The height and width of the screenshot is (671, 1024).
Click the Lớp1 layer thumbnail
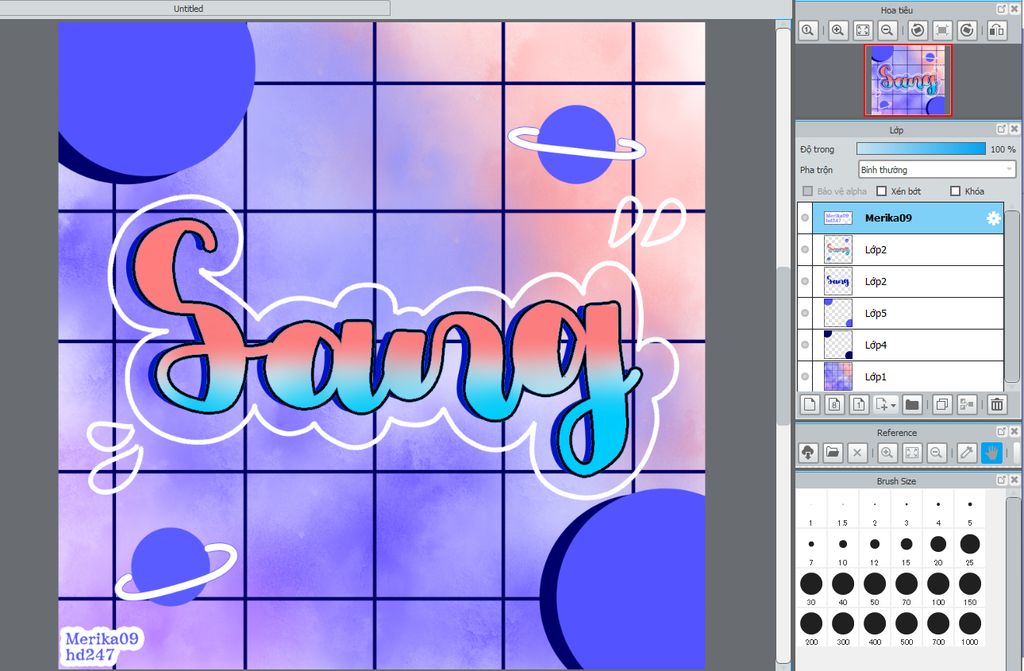click(x=838, y=376)
